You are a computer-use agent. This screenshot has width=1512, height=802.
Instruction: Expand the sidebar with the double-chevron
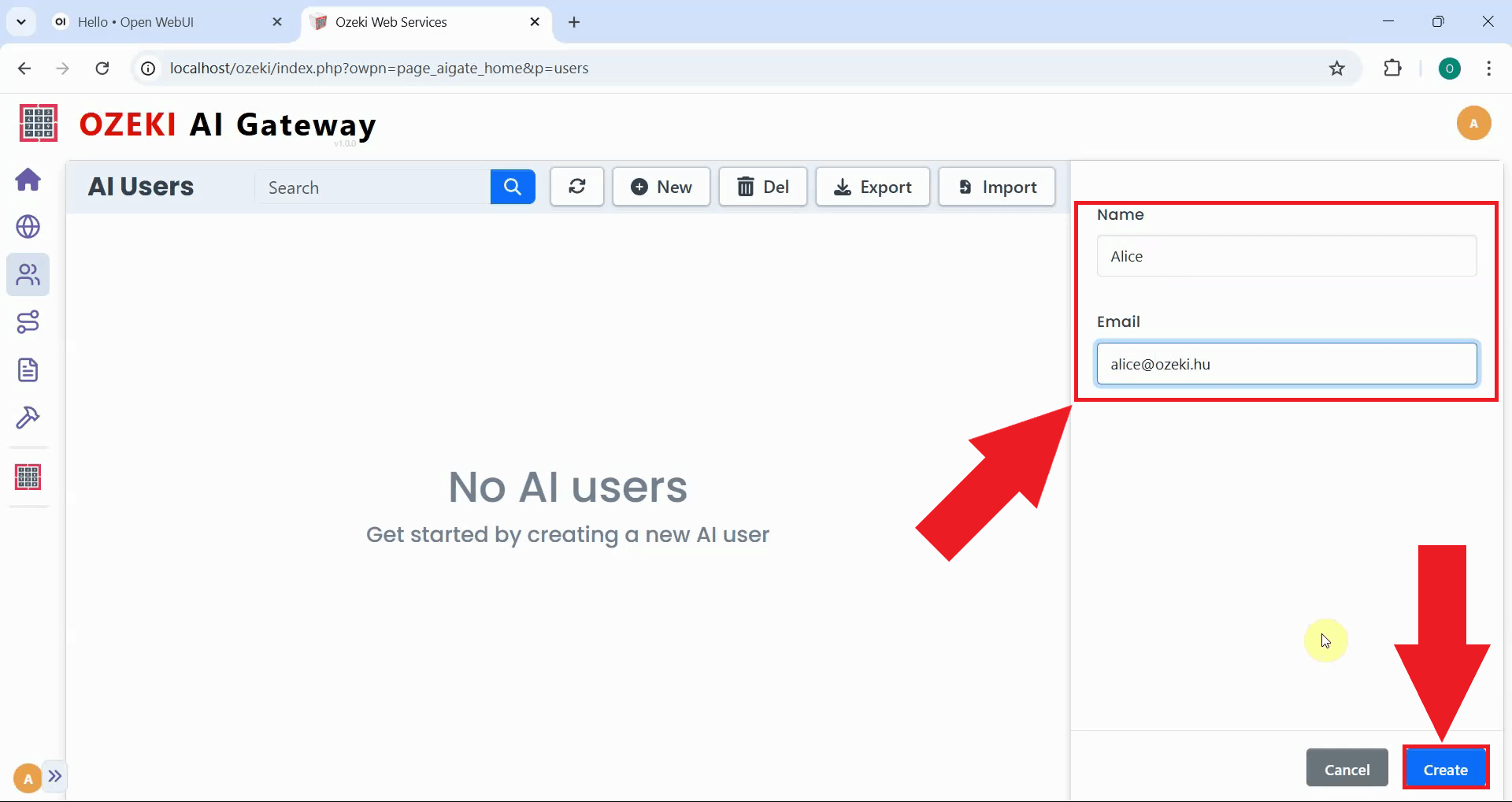point(54,777)
